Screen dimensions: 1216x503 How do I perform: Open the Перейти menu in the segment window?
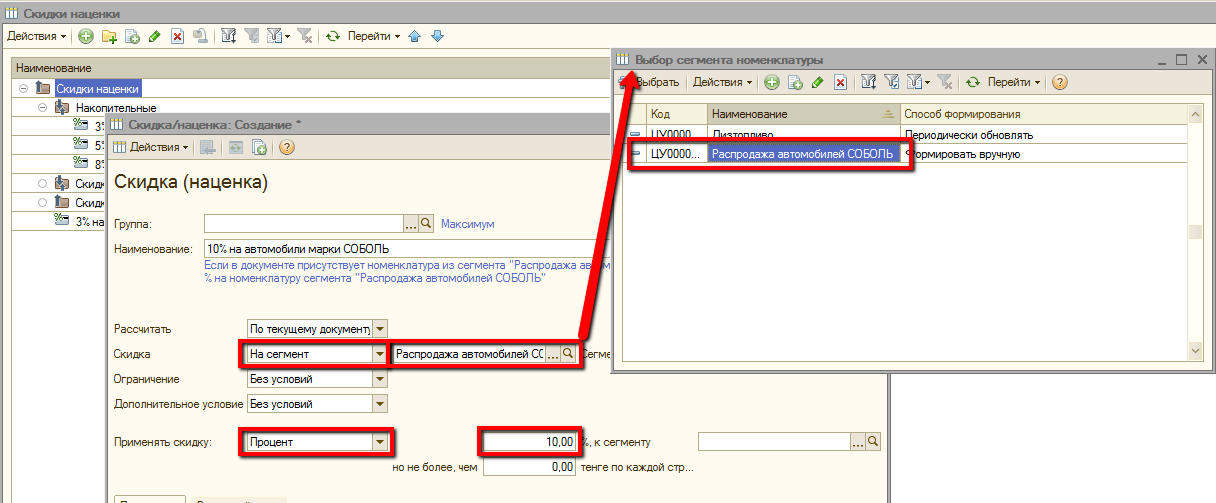click(x=1014, y=82)
